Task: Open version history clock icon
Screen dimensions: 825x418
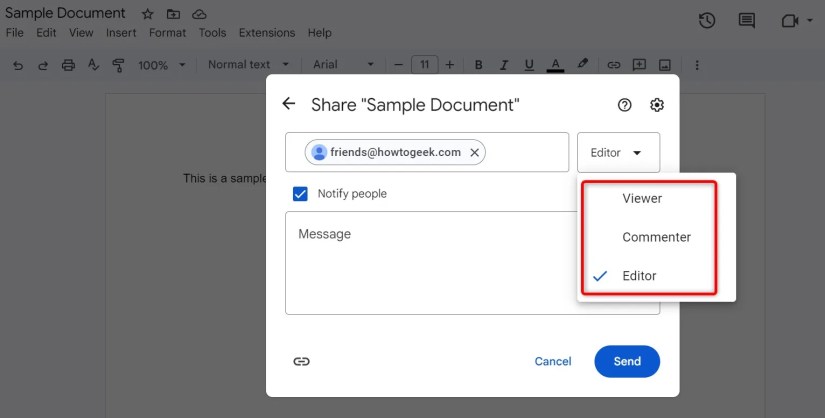Action: (707, 21)
